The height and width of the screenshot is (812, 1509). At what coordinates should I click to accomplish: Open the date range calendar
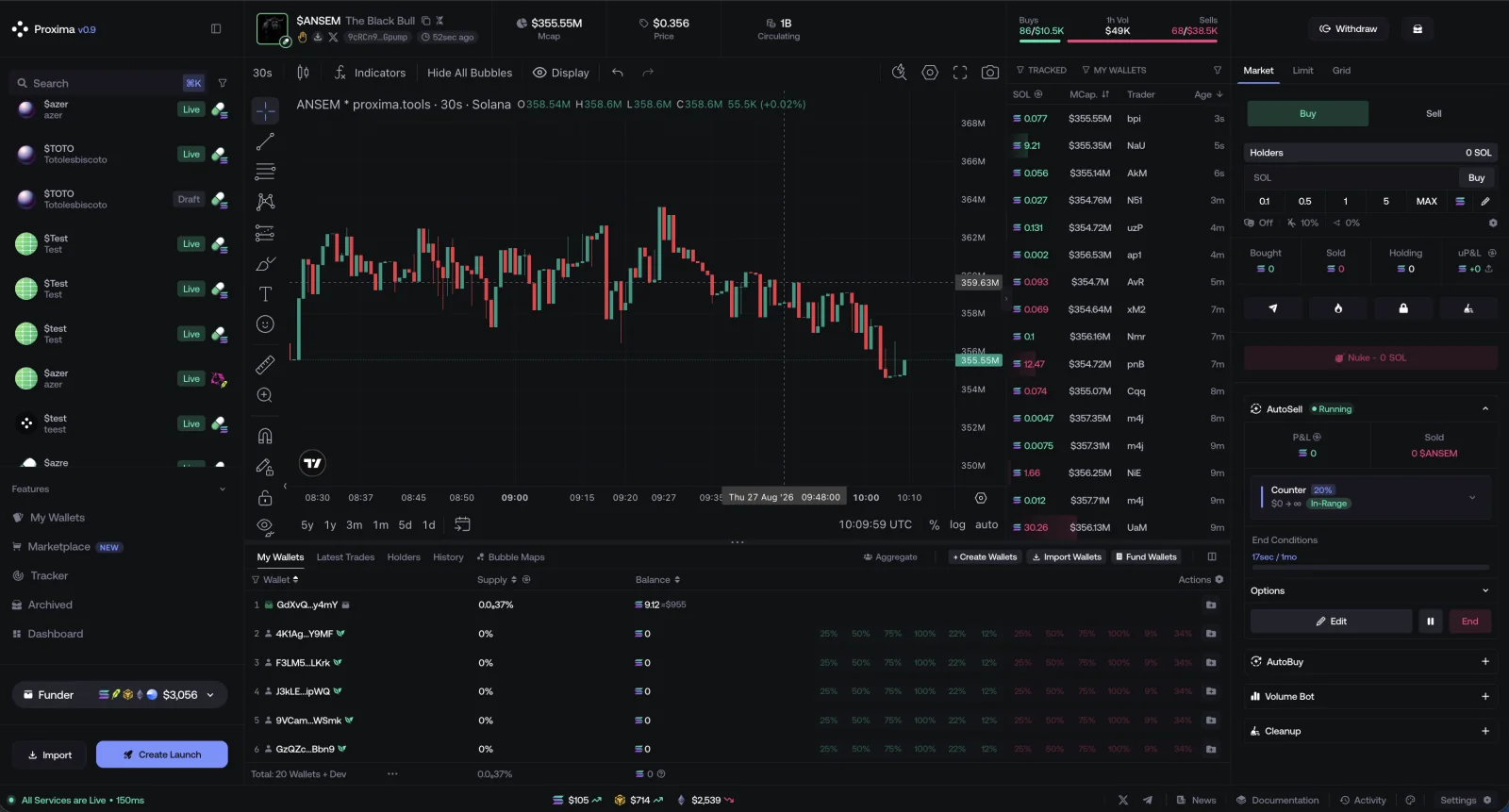pyautogui.click(x=462, y=524)
